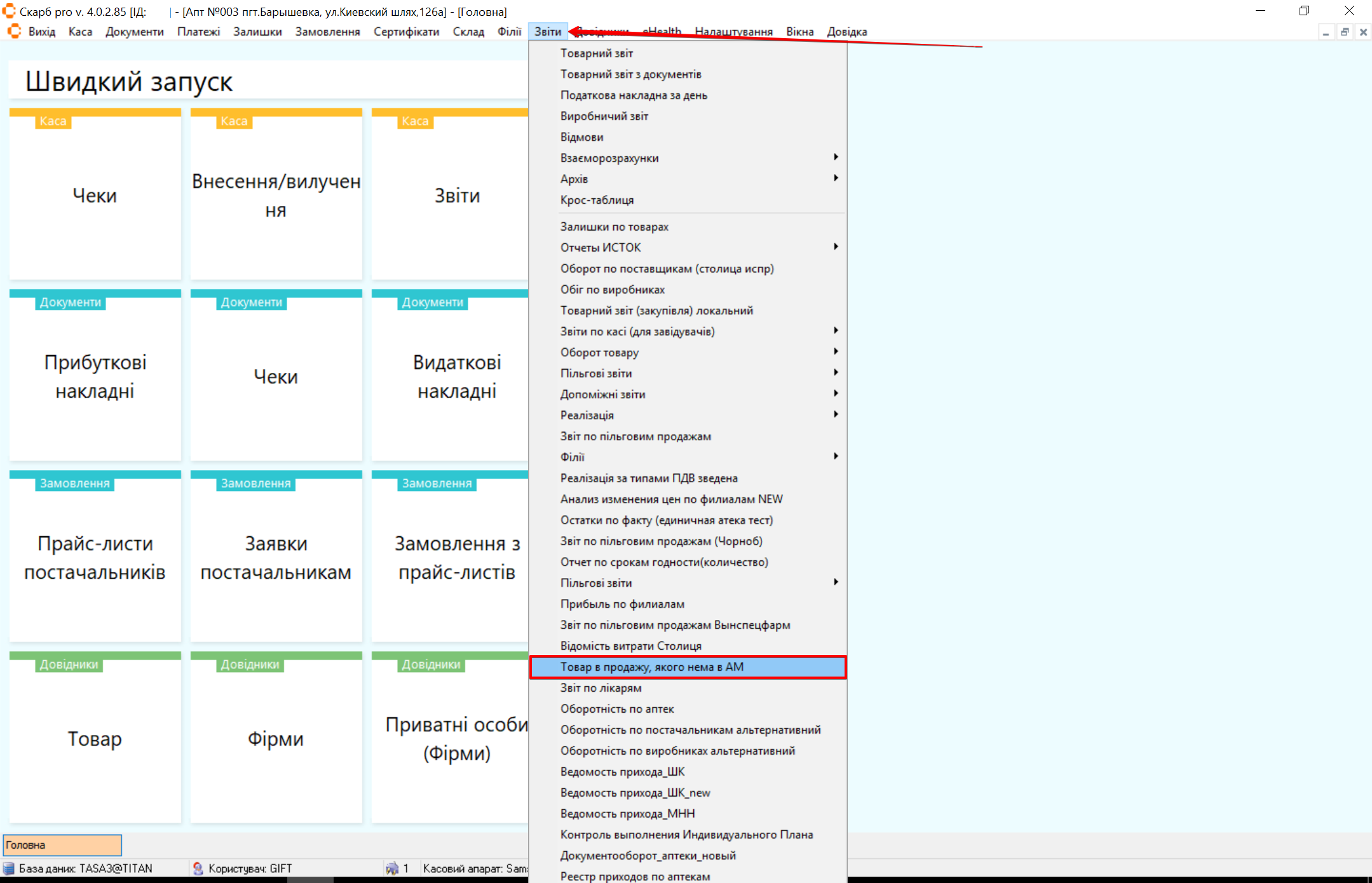Viewport: 1372px width, 883px height.
Task: Click the user icon next to Користувач
Action: 198,868
